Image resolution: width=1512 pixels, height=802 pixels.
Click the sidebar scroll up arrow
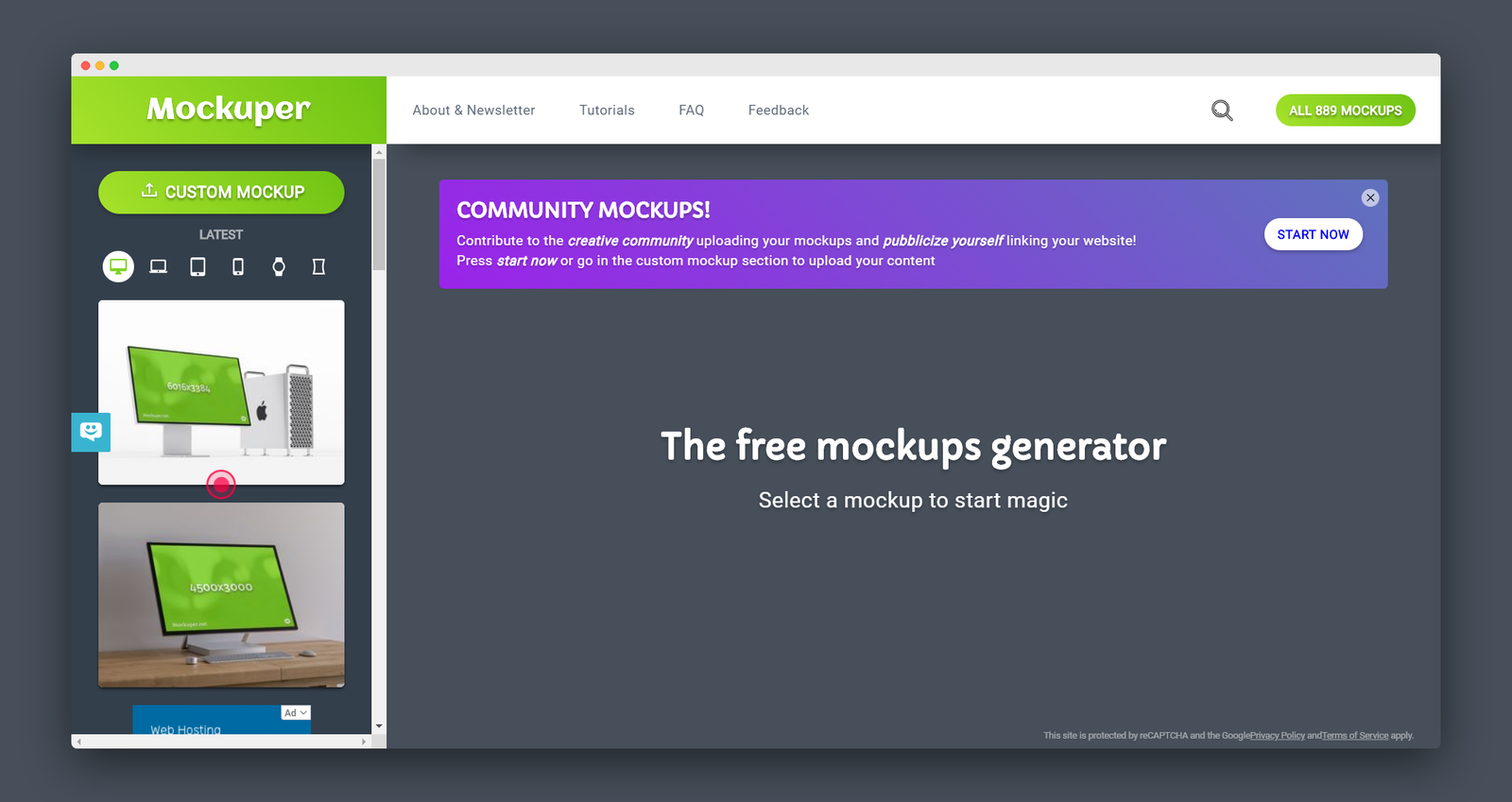(x=379, y=151)
